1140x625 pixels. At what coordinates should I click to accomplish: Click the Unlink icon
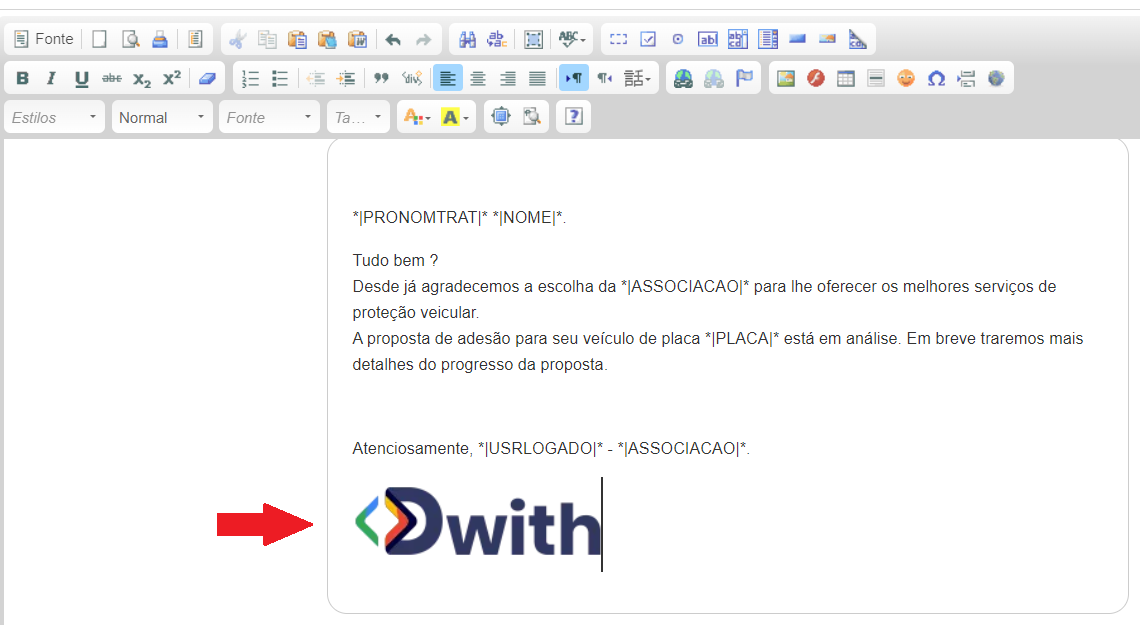pyautogui.click(x=713, y=78)
